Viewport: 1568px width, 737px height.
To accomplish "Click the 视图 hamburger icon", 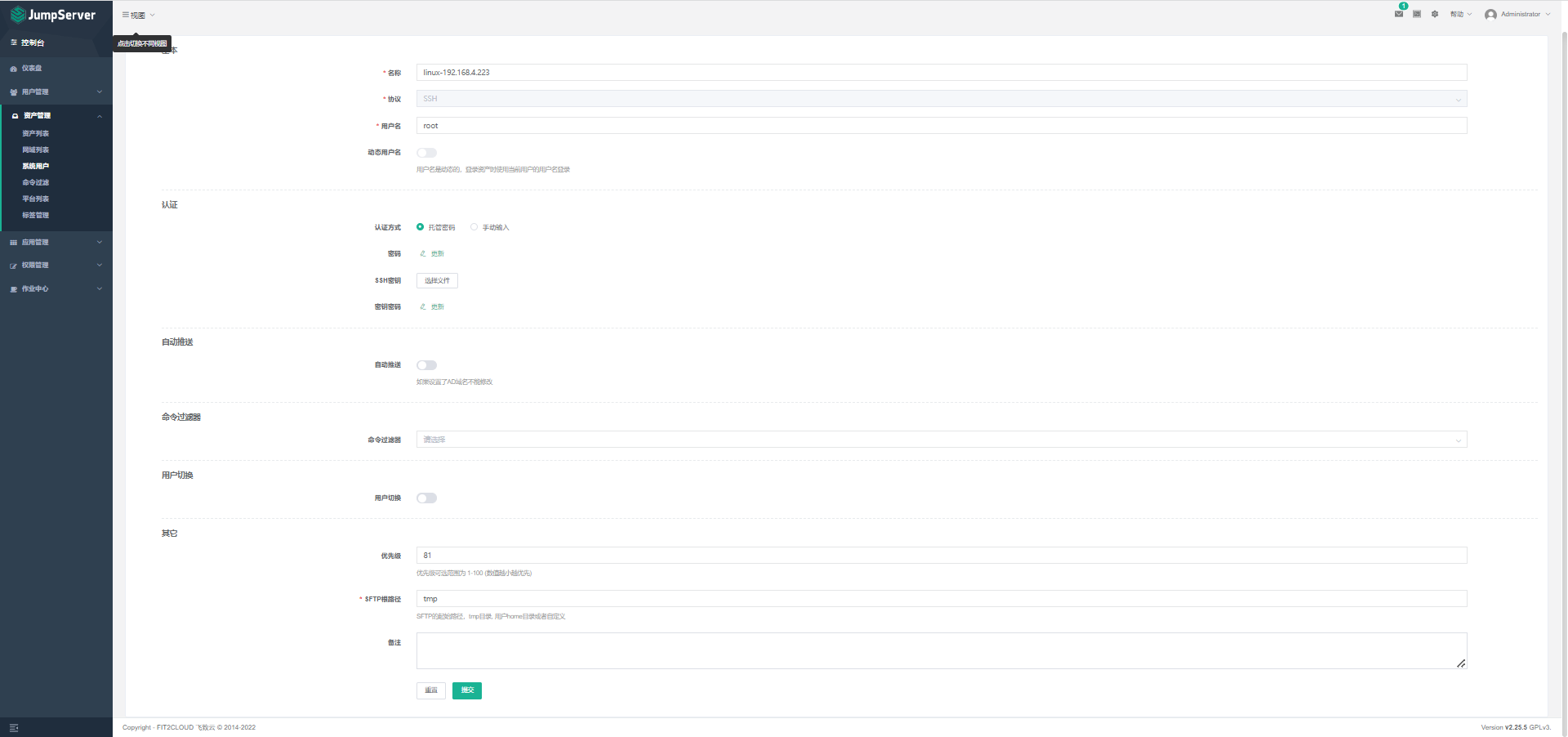I will tap(126, 15).
